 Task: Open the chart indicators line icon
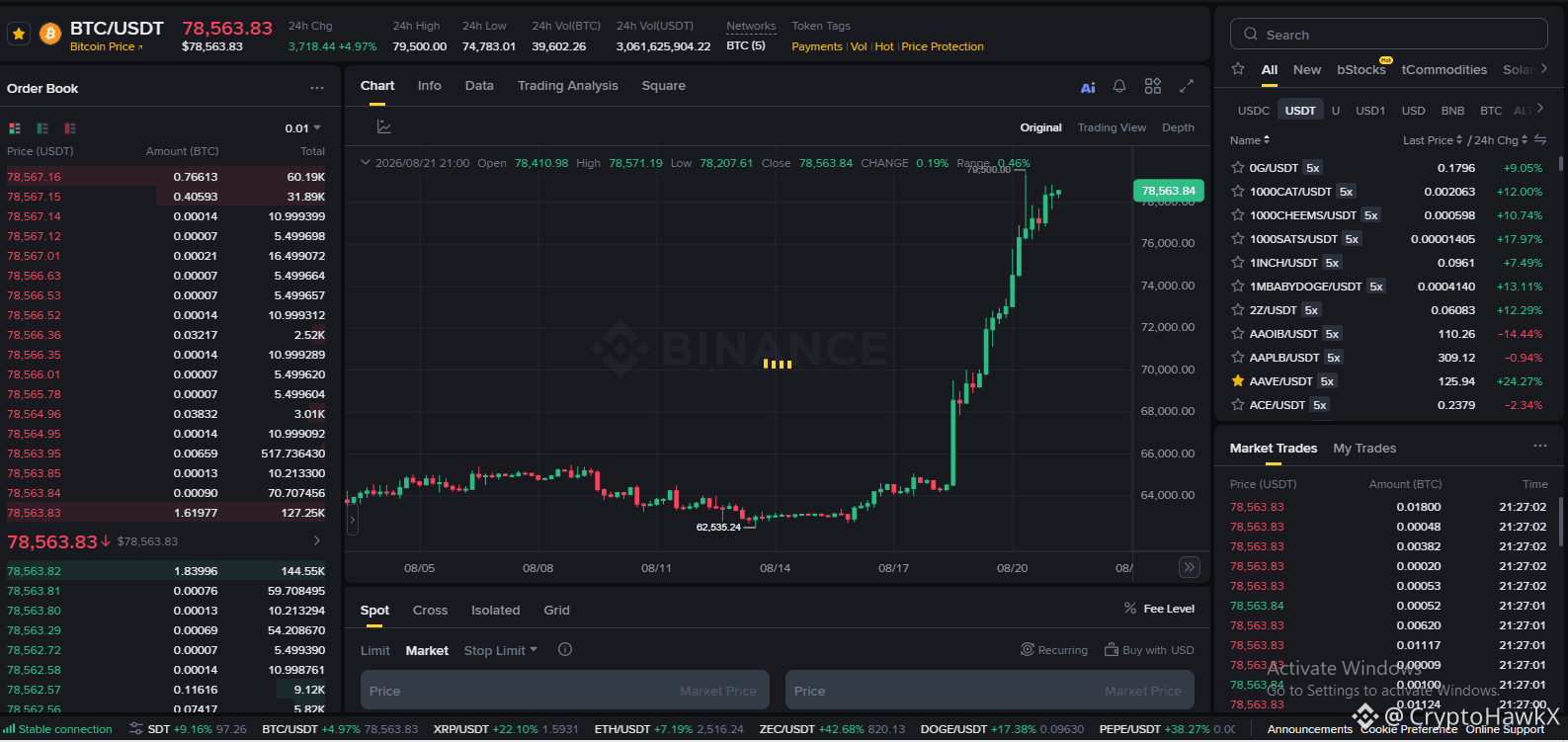click(384, 126)
